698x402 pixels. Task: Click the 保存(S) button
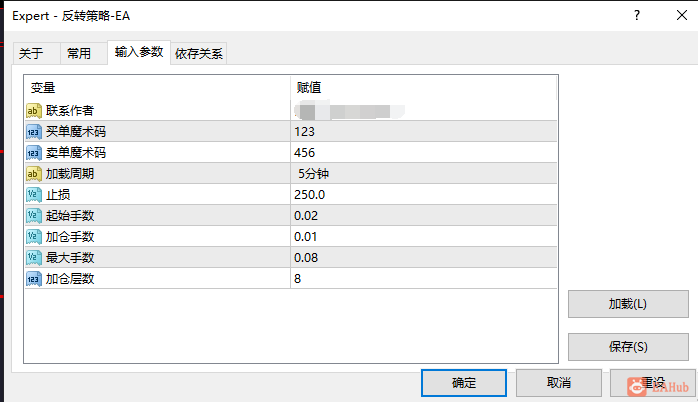(628, 347)
